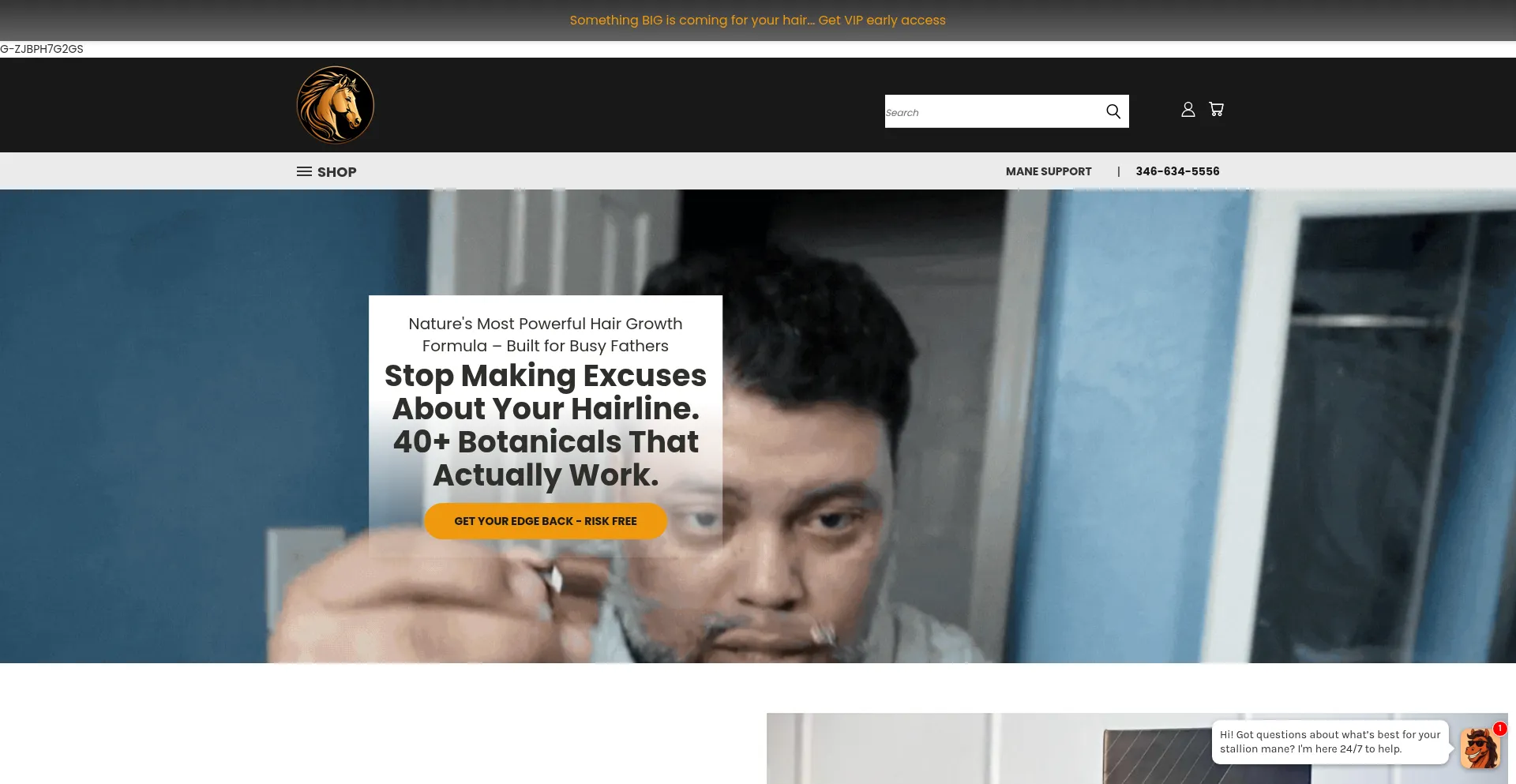Click the white hero promo card
Viewport: 1516px width, 784px height.
click(546, 426)
